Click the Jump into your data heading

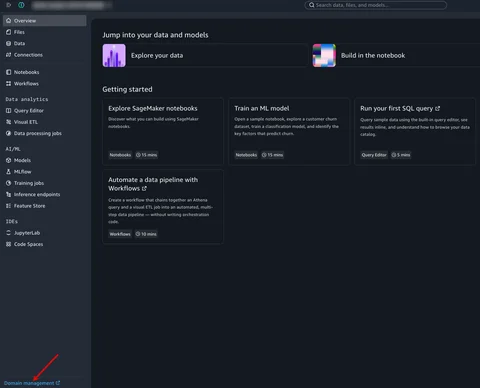pyautogui.click(x=155, y=35)
